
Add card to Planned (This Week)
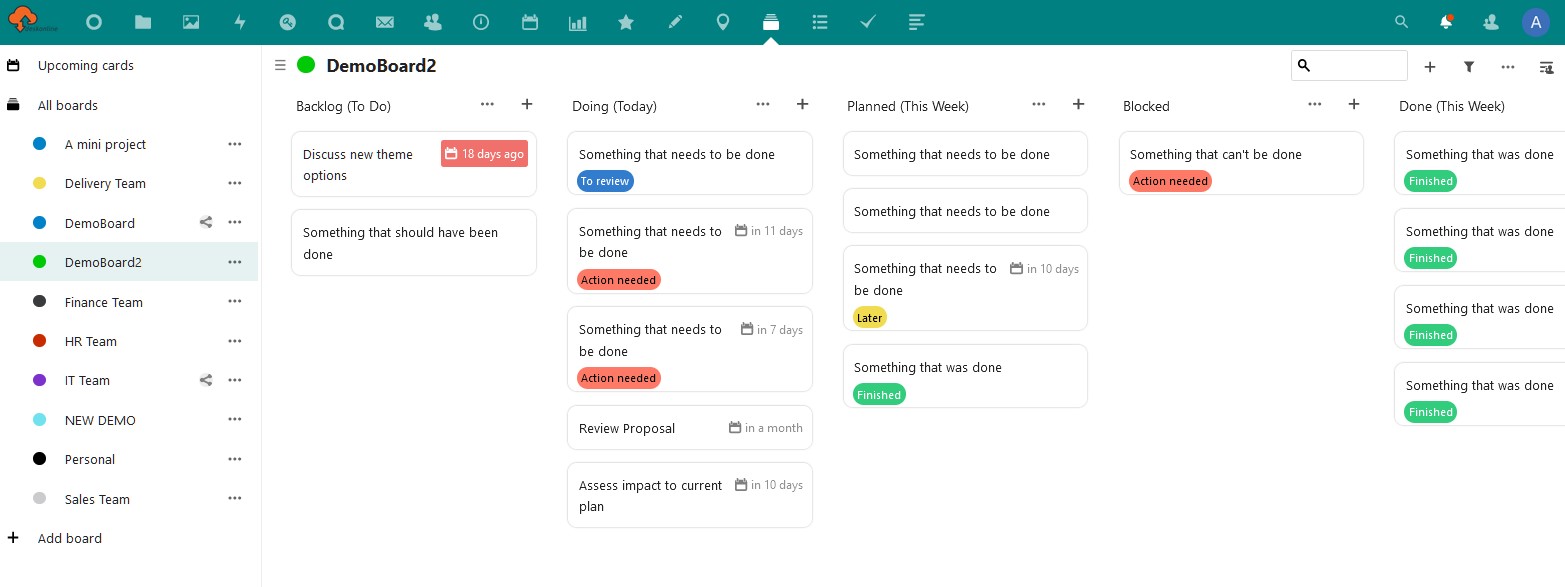pos(1078,104)
